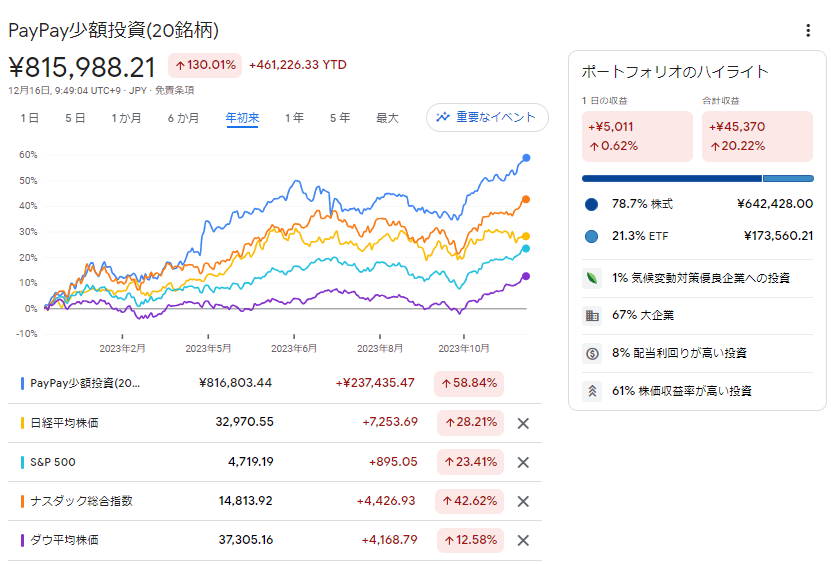The image size is (831, 564).
Task: Select the 年初来 YTD tab
Action: [x=242, y=118]
